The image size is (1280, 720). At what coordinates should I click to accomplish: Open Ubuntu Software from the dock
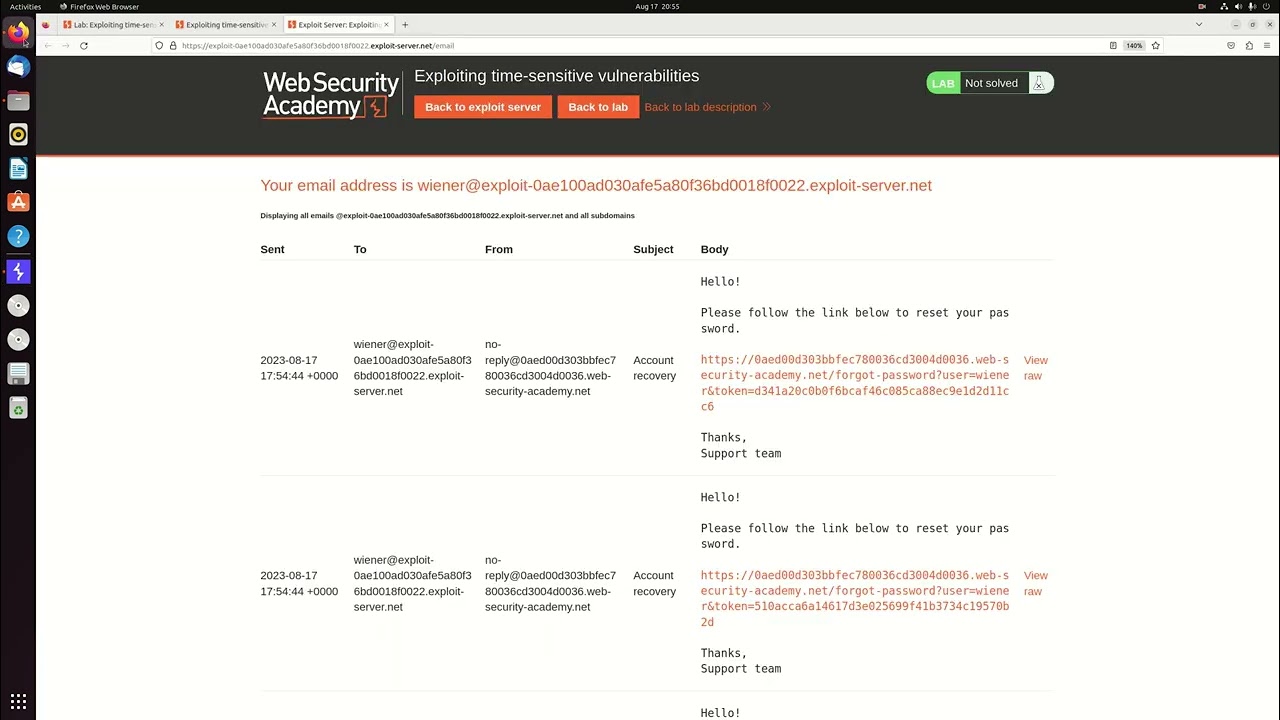(x=18, y=203)
